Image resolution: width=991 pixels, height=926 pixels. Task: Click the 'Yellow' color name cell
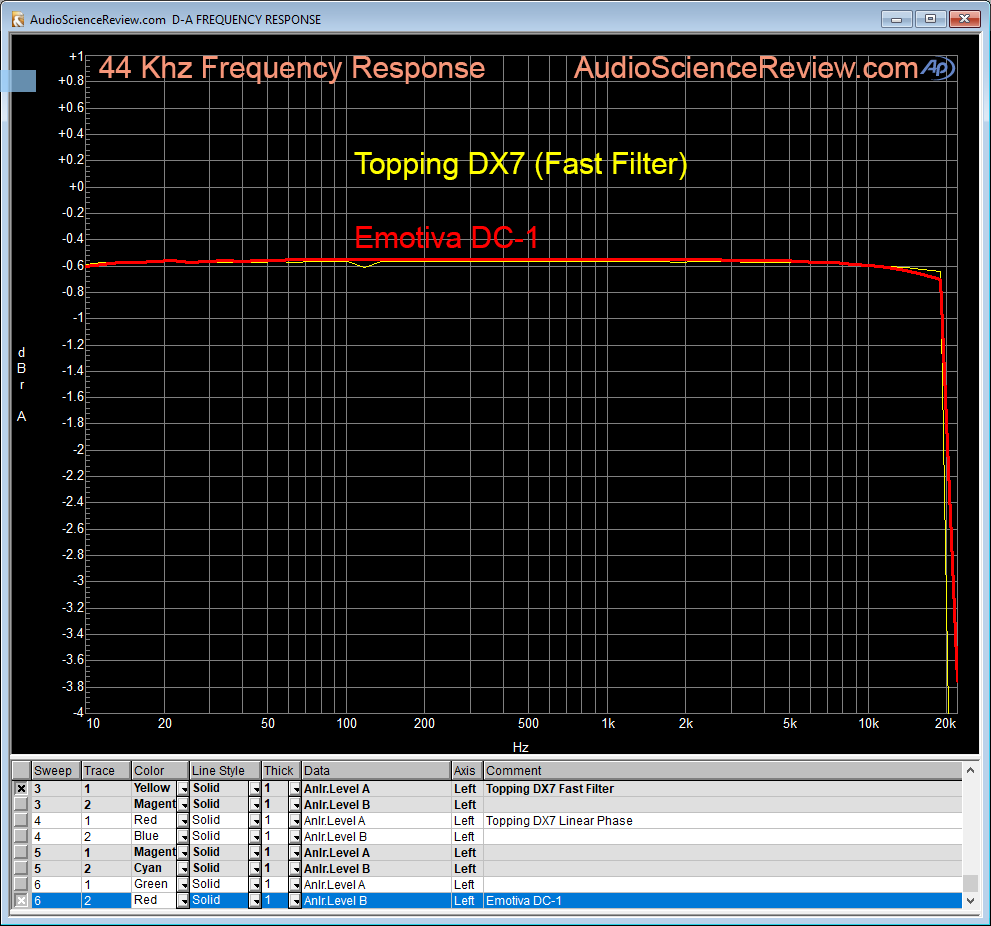click(x=154, y=788)
